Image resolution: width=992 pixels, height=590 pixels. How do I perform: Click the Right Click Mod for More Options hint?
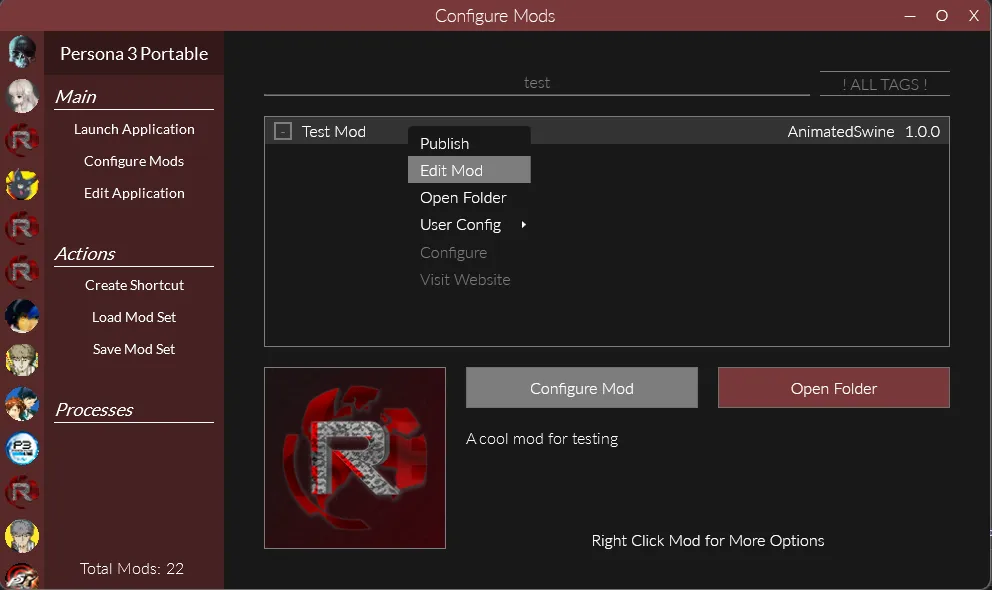pyautogui.click(x=708, y=541)
